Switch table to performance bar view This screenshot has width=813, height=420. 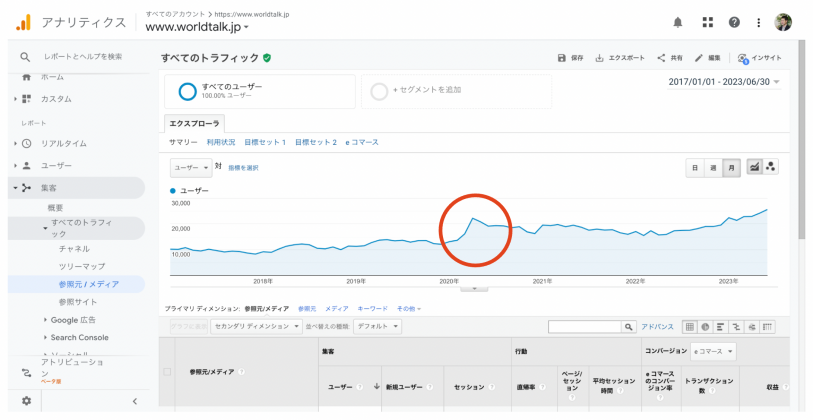(721, 327)
